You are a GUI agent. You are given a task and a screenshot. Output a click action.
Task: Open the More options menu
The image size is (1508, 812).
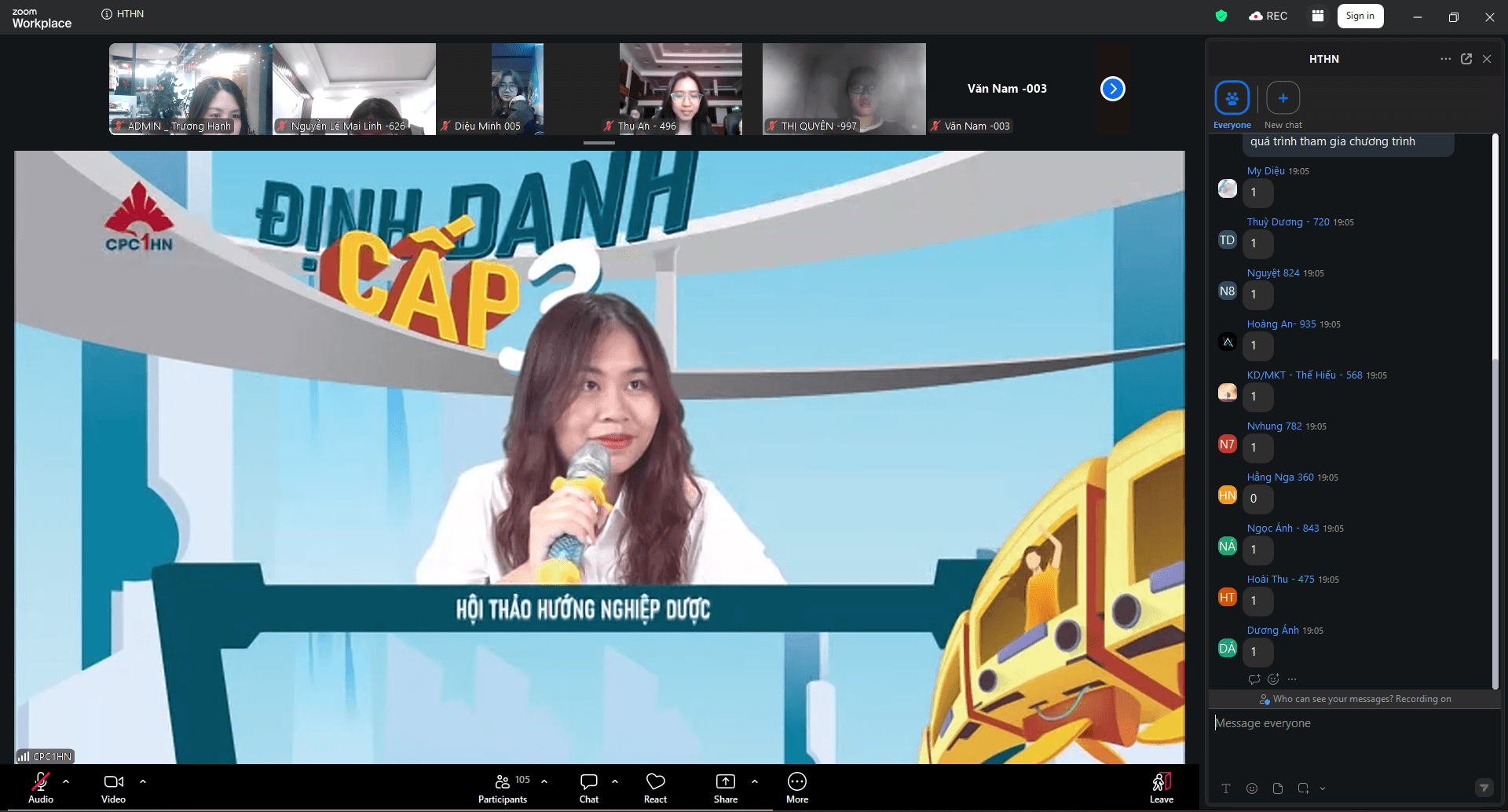(797, 788)
